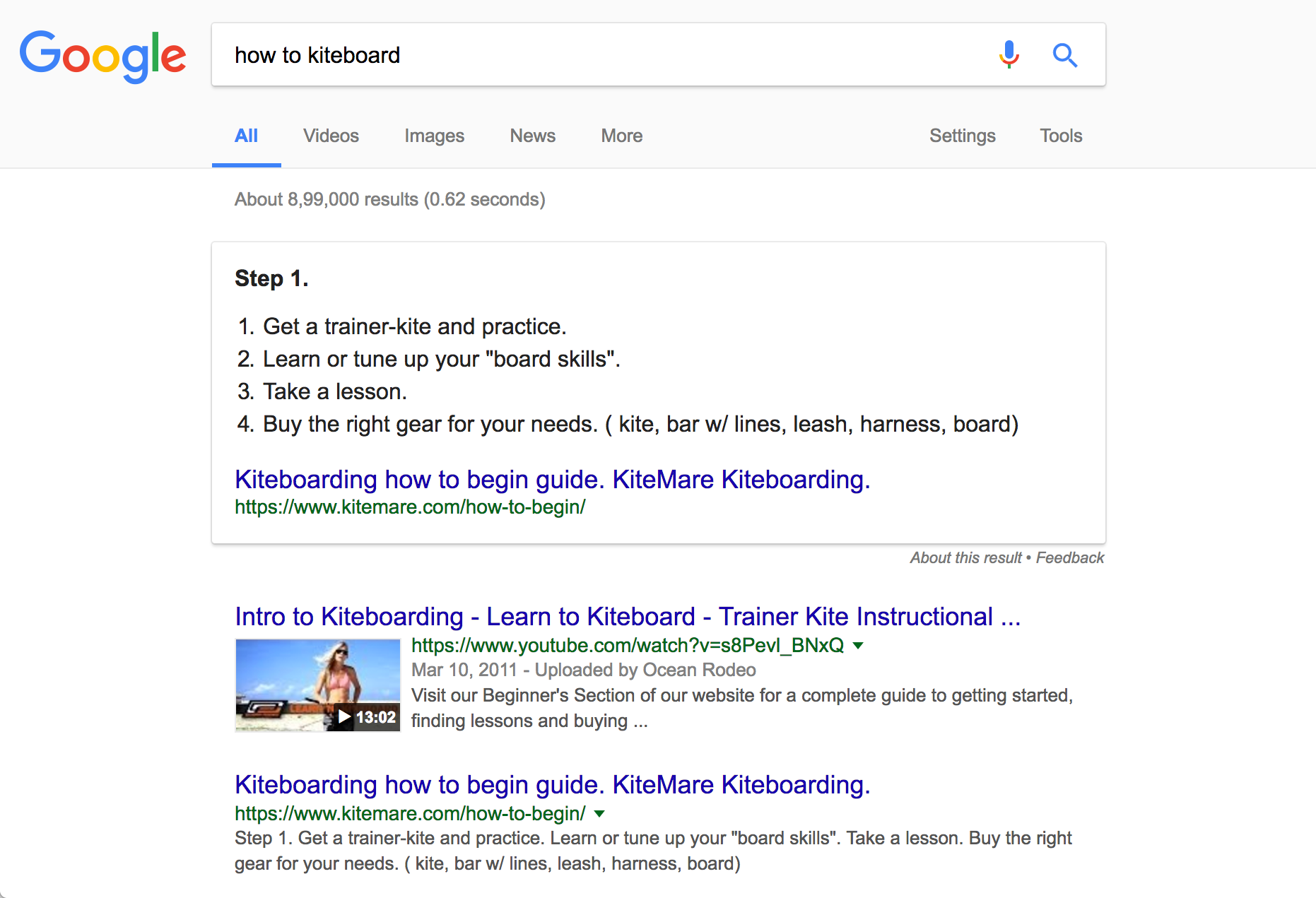
Task: Click YouTube description starting 'Visit our Beginner's Section'
Action: pyautogui.click(x=742, y=708)
